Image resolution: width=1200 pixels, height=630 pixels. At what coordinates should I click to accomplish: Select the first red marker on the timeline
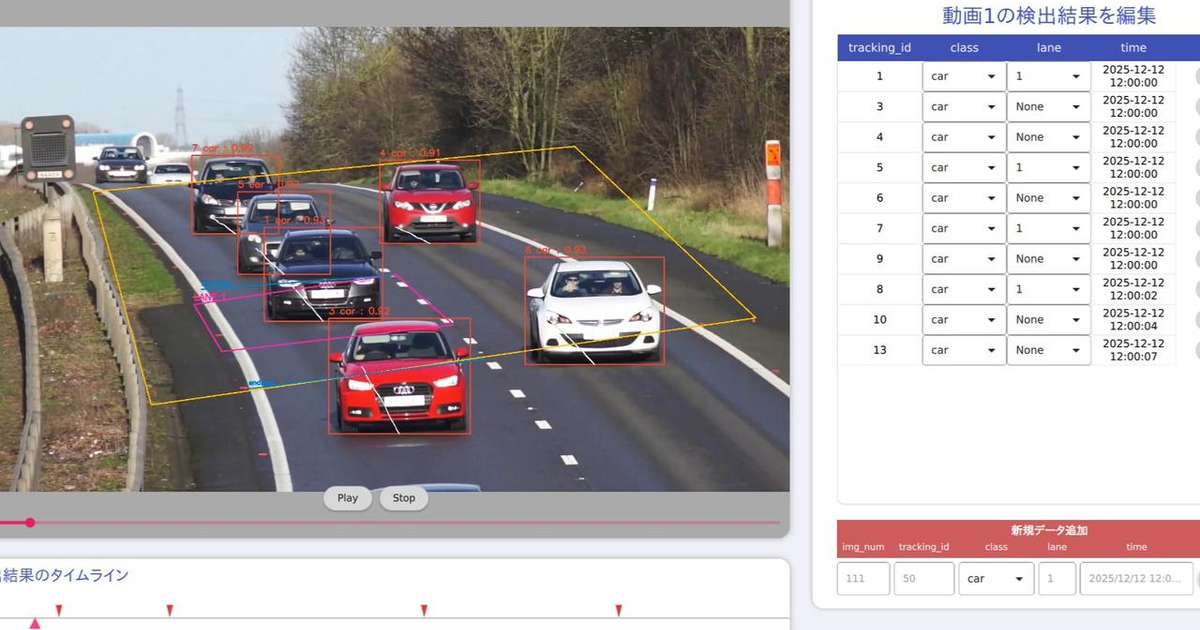60,608
